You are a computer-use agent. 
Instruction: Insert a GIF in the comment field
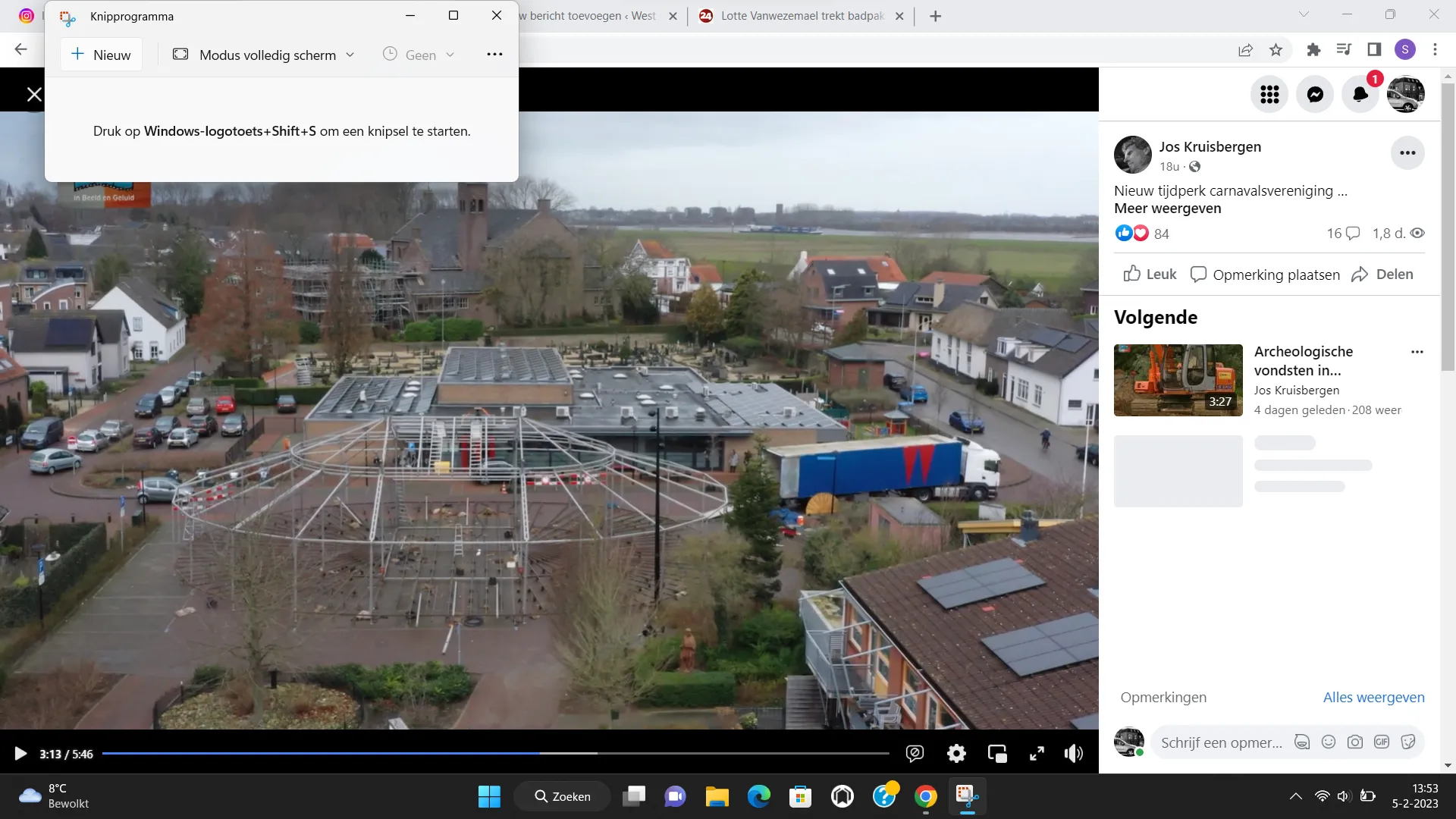point(1382,742)
